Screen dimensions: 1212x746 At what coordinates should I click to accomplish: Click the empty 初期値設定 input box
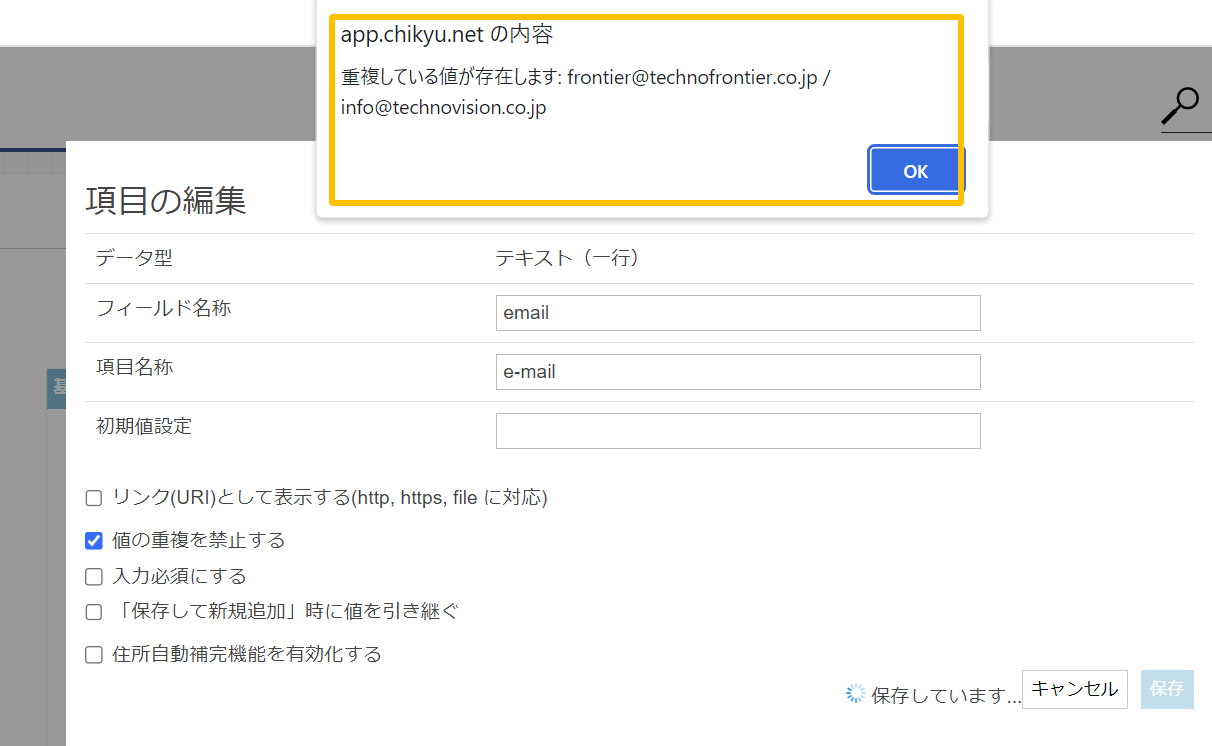[x=737, y=431]
